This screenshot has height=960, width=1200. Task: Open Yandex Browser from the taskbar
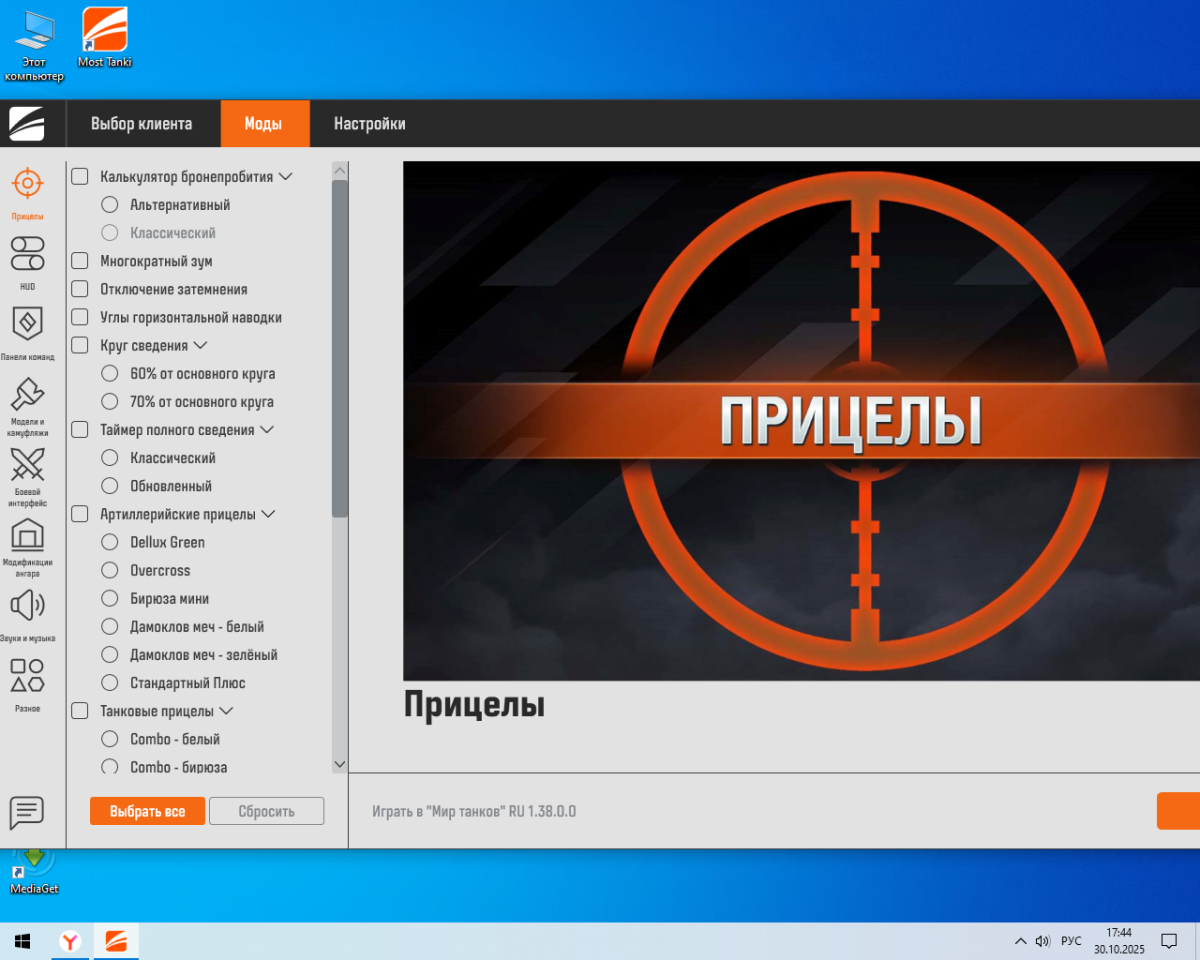tap(70, 941)
